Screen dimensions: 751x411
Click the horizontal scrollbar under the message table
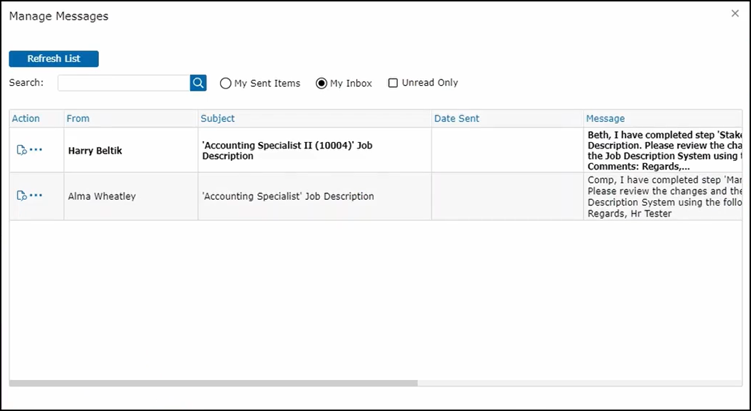pyautogui.click(x=214, y=383)
